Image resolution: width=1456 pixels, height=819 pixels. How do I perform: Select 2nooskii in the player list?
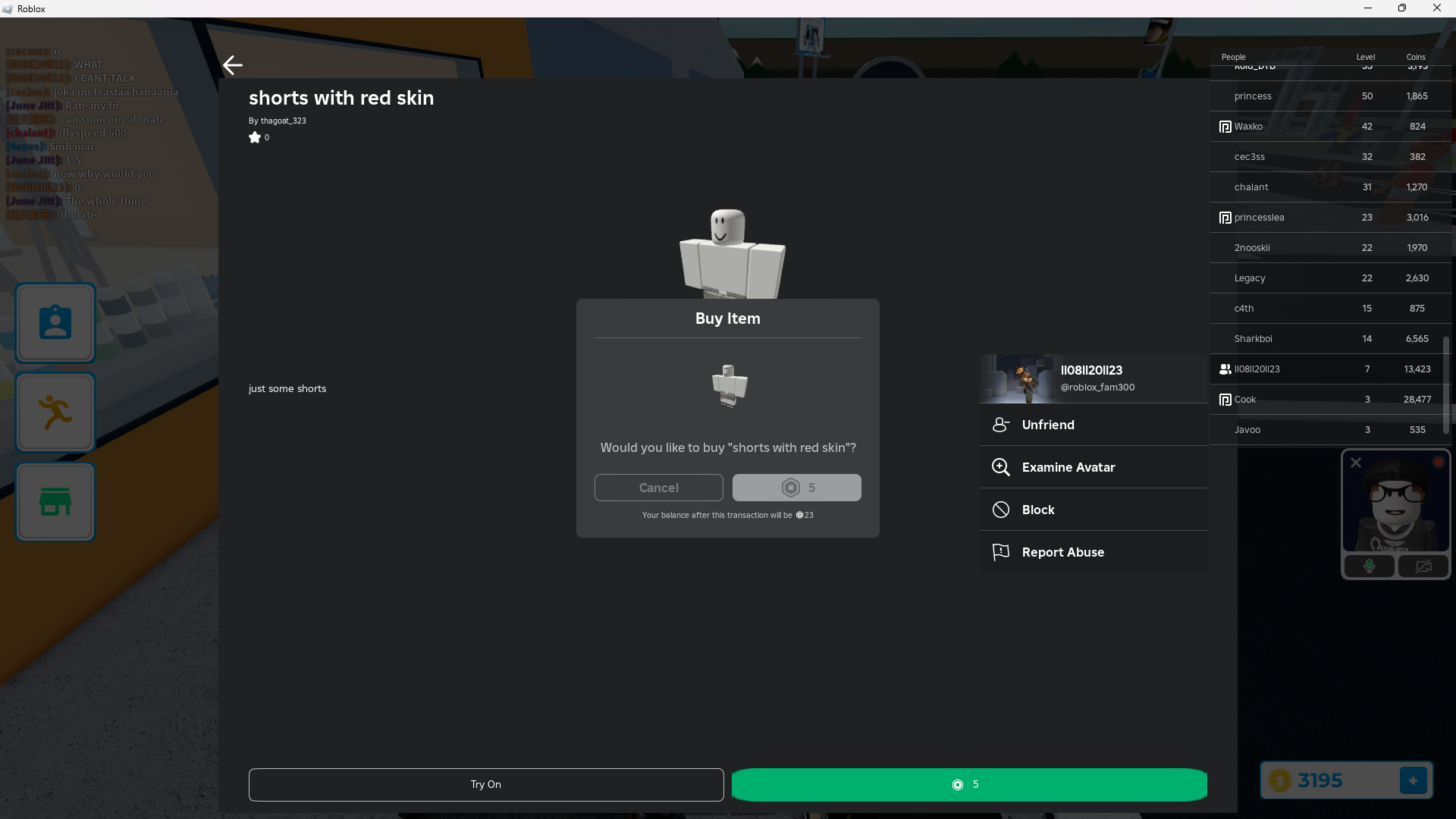[1331, 248]
